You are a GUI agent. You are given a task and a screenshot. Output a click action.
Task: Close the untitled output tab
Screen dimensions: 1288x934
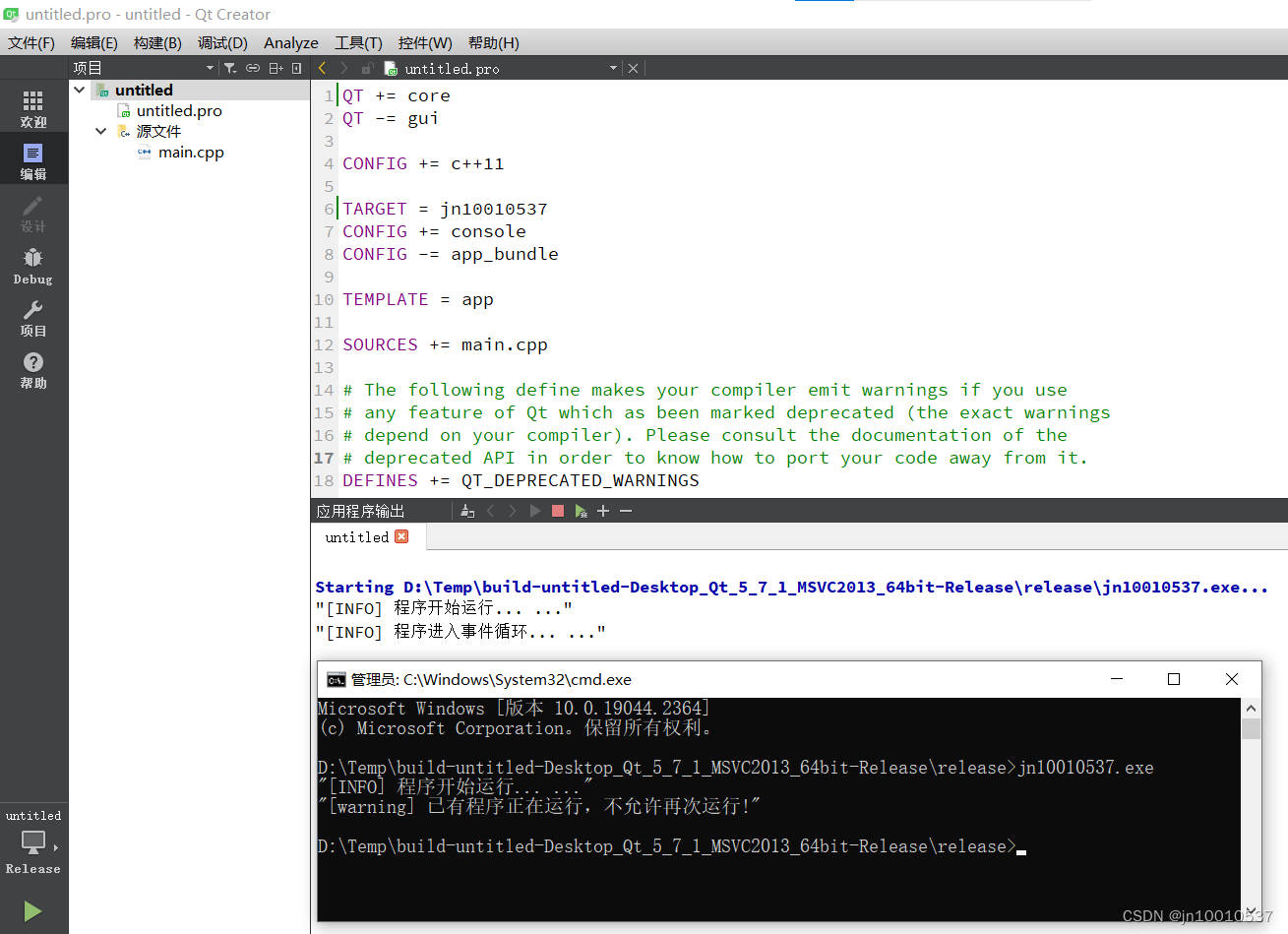pyautogui.click(x=401, y=536)
